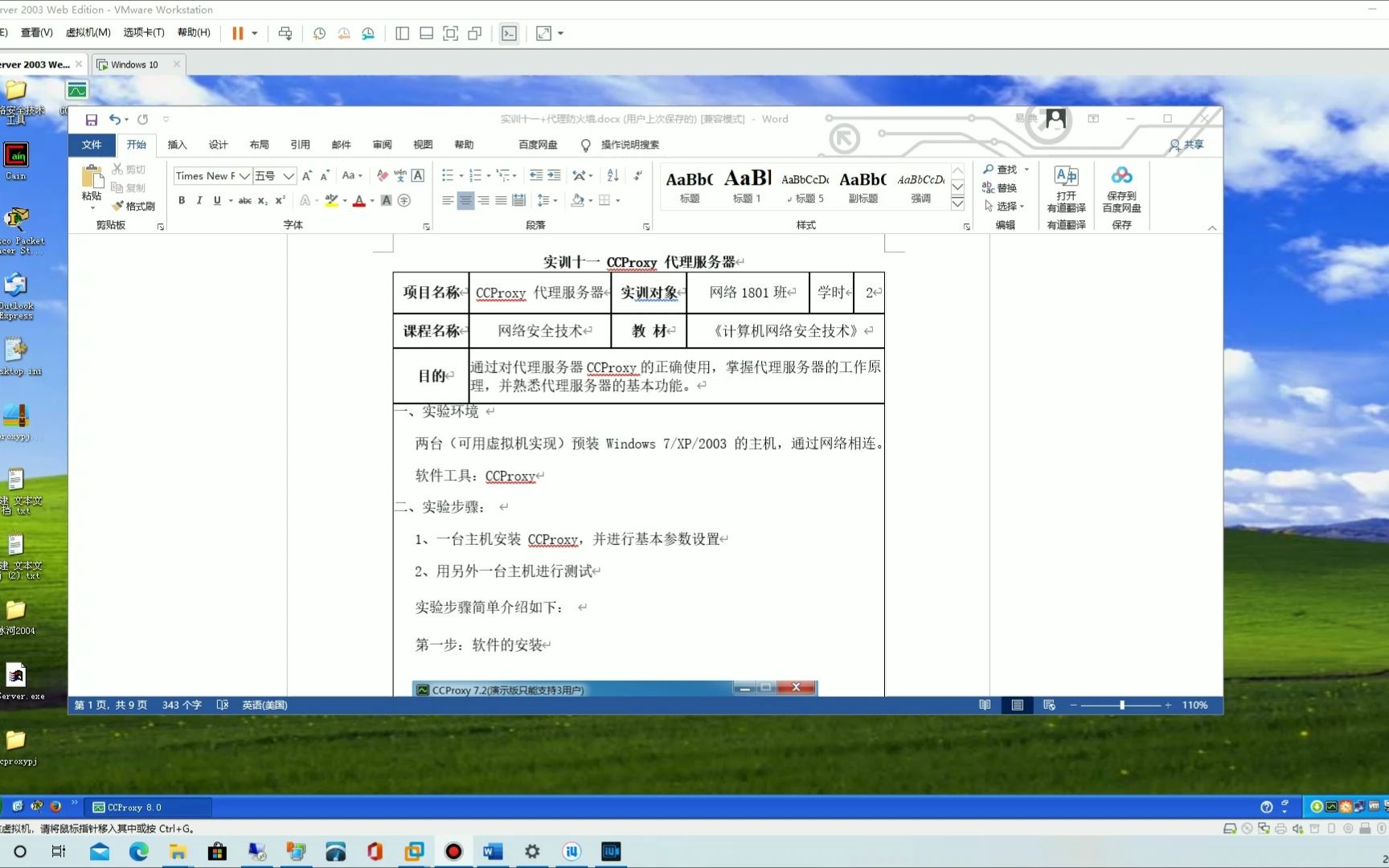Toggle justify paragraph alignment
This screenshot has width=1389, height=868.
501,201
